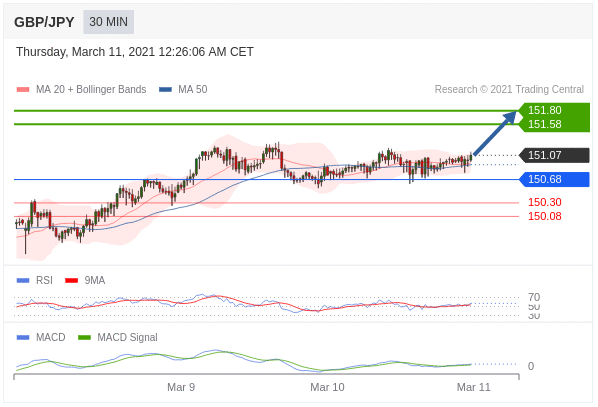Click the 30 MIN timeframe badge

click(x=108, y=22)
